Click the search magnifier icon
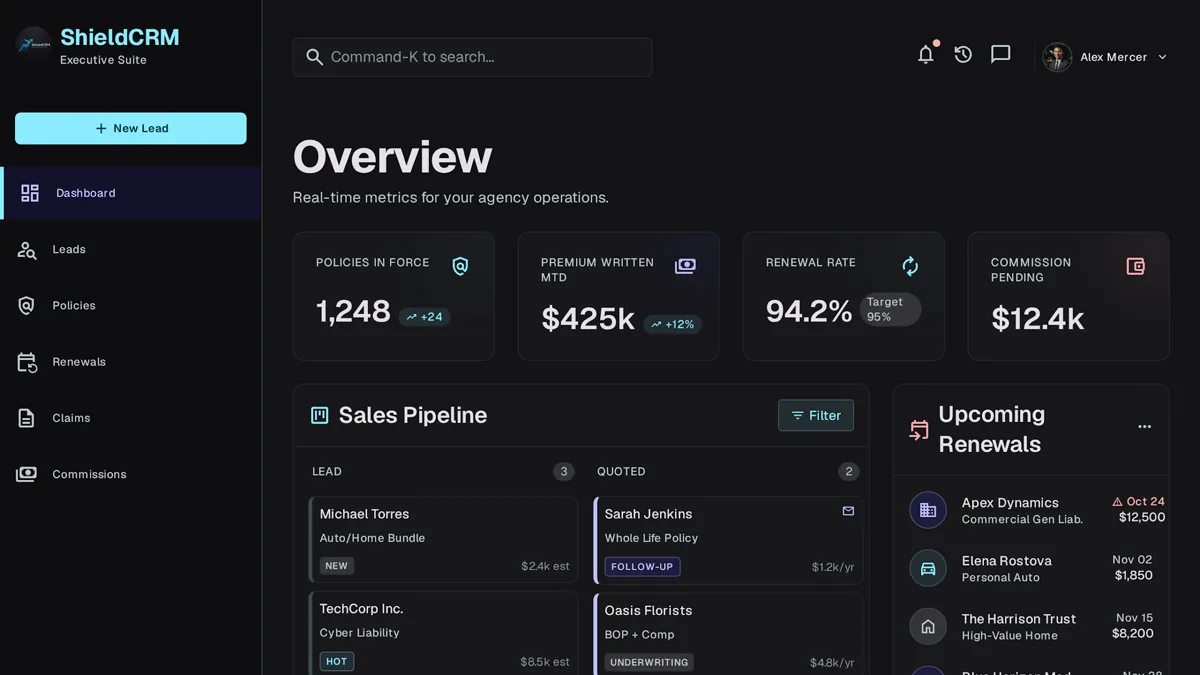The height and width of the screenshot is (675, 1200). pyautogui.click(x=314, y=57)
